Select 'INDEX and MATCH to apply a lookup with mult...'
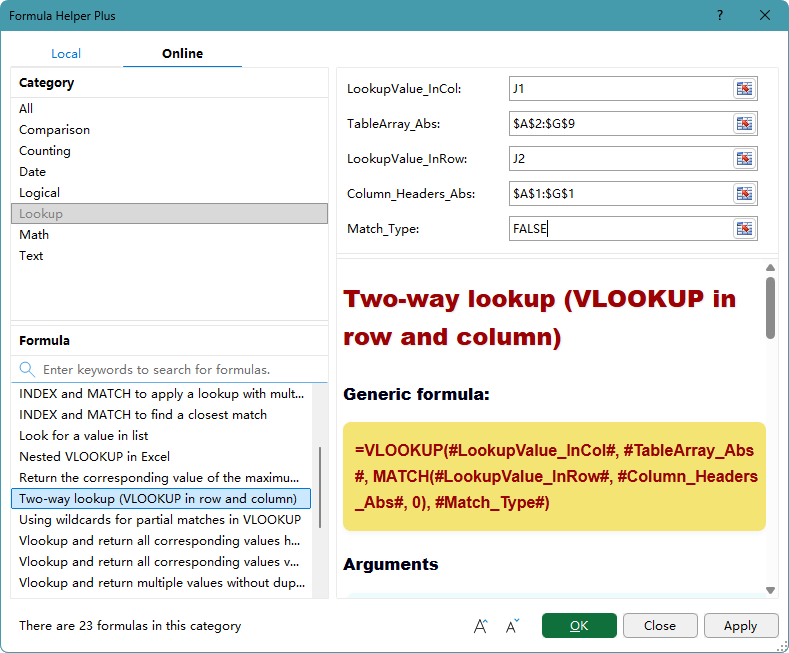789x653 pixels. [161, 394]
